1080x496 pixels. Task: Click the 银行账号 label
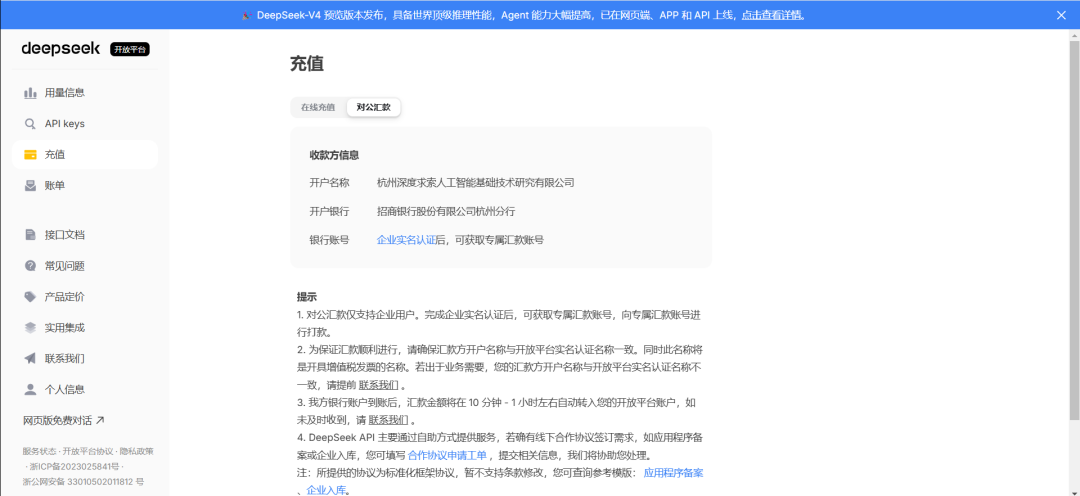pos(329,240)
